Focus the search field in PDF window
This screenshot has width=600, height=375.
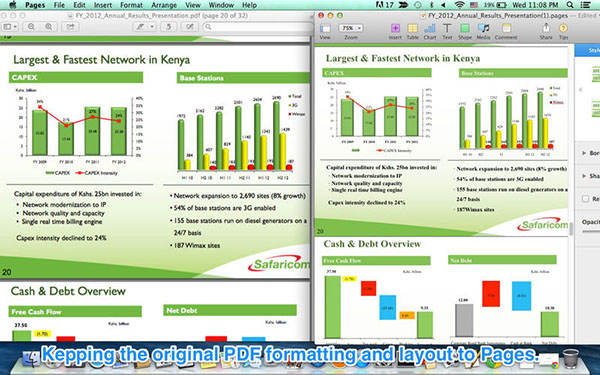click(258, 27)
